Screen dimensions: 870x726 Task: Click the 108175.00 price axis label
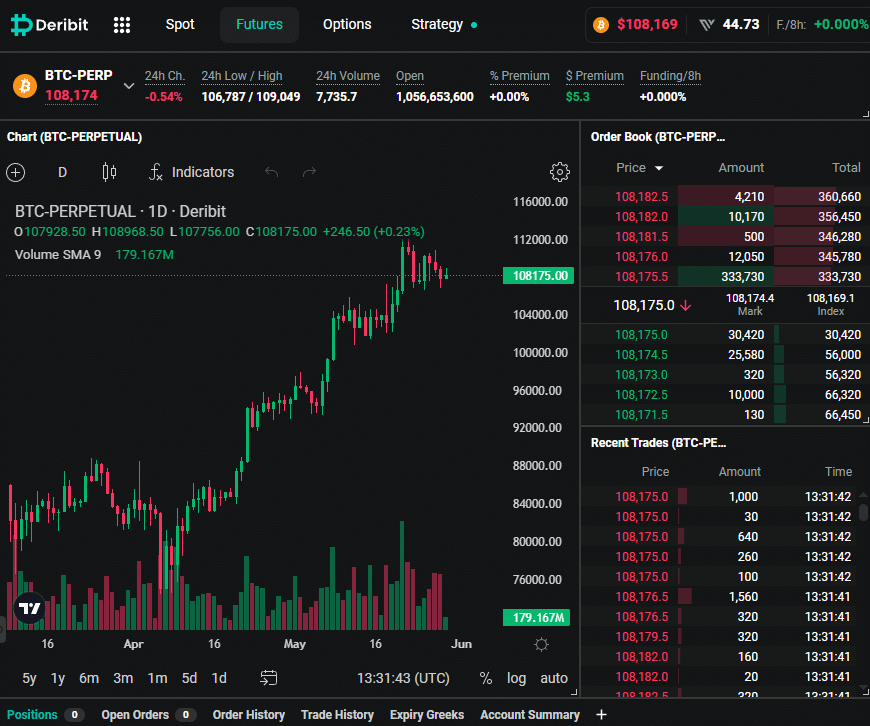(538, 276)
